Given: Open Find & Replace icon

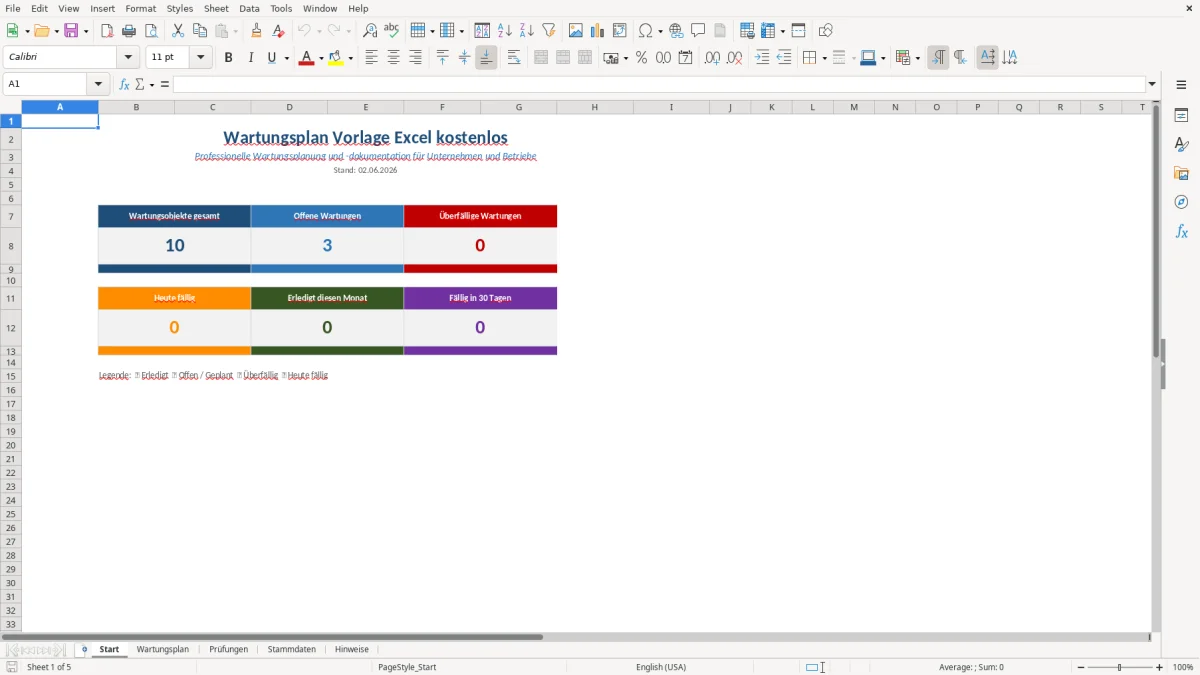Looking at the screenshot, I should 370,31.
